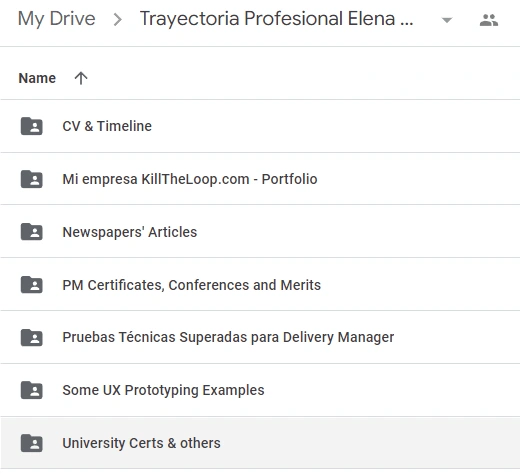Click the Trayectoria Profesional Elena breadcrumb title

(x=276, y=18)
